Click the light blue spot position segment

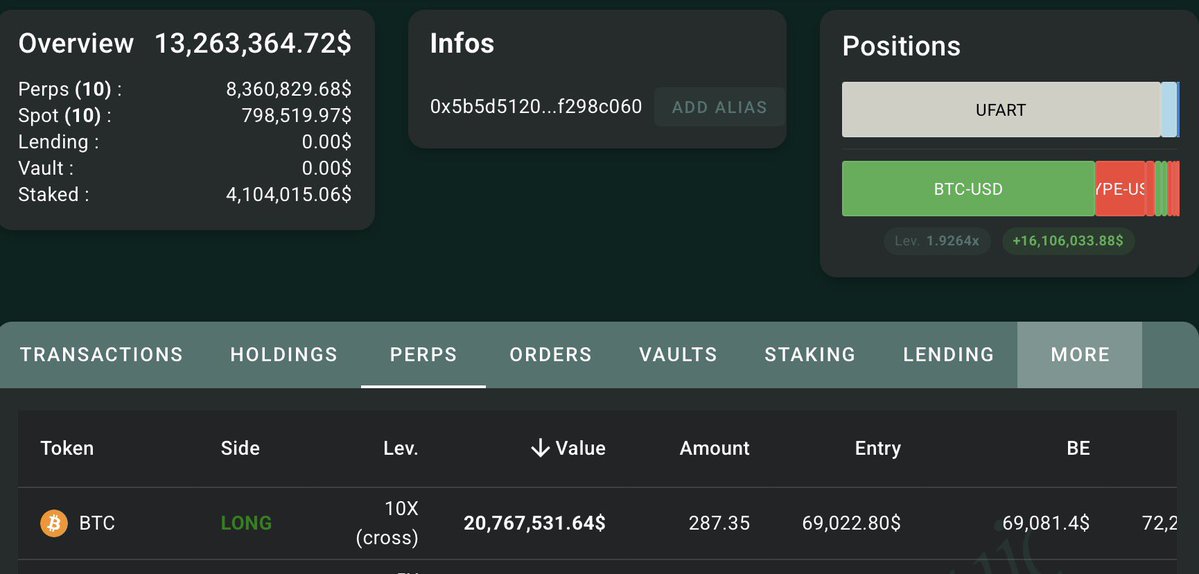tap(1168, 110)
